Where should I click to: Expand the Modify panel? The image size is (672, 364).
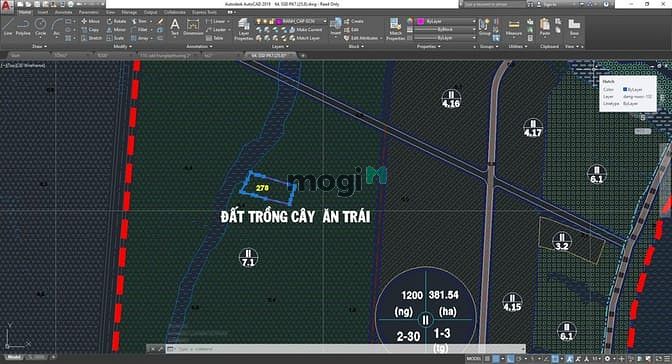122,46
